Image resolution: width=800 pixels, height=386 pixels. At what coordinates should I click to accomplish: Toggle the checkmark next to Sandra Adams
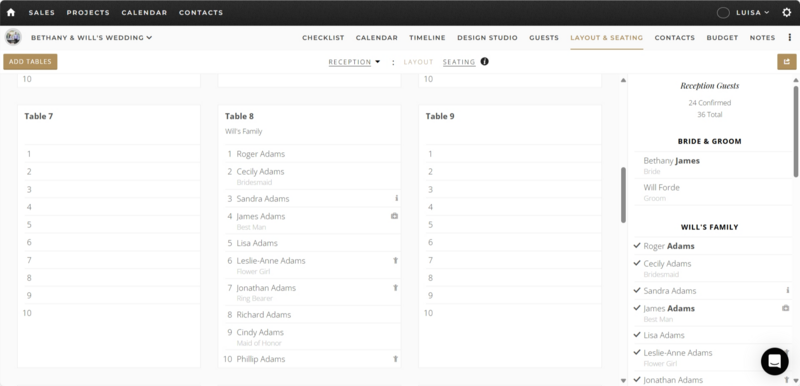(637, 290)
